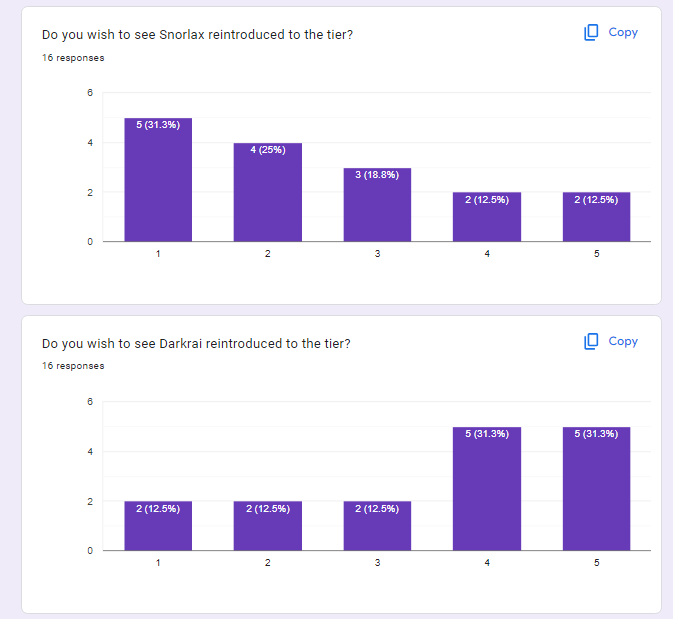Screen dimensions: 673x619
Task: Select the Snorlax bar for rating 4
Action: coord(487,217)
